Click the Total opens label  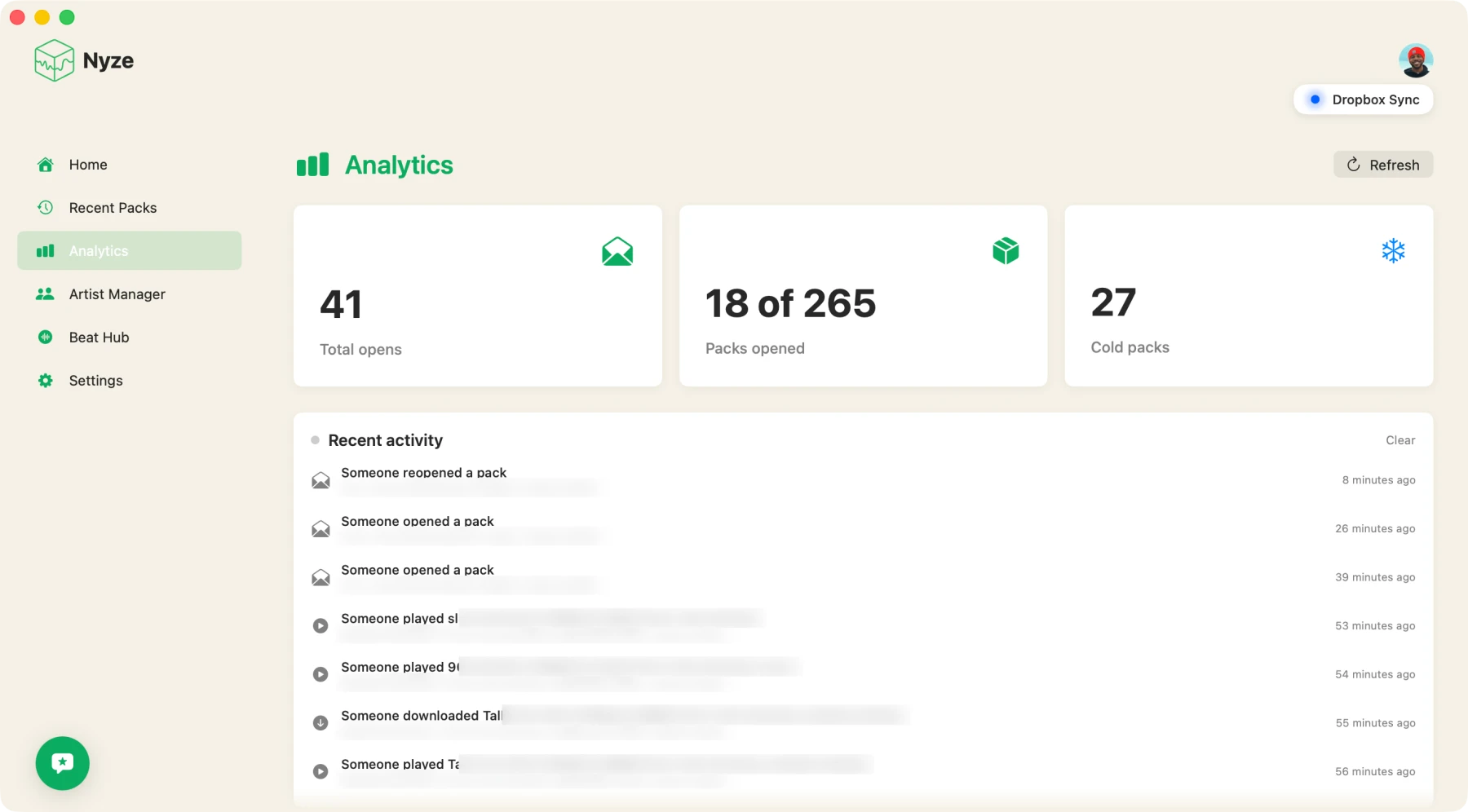[x=360, y=350]
